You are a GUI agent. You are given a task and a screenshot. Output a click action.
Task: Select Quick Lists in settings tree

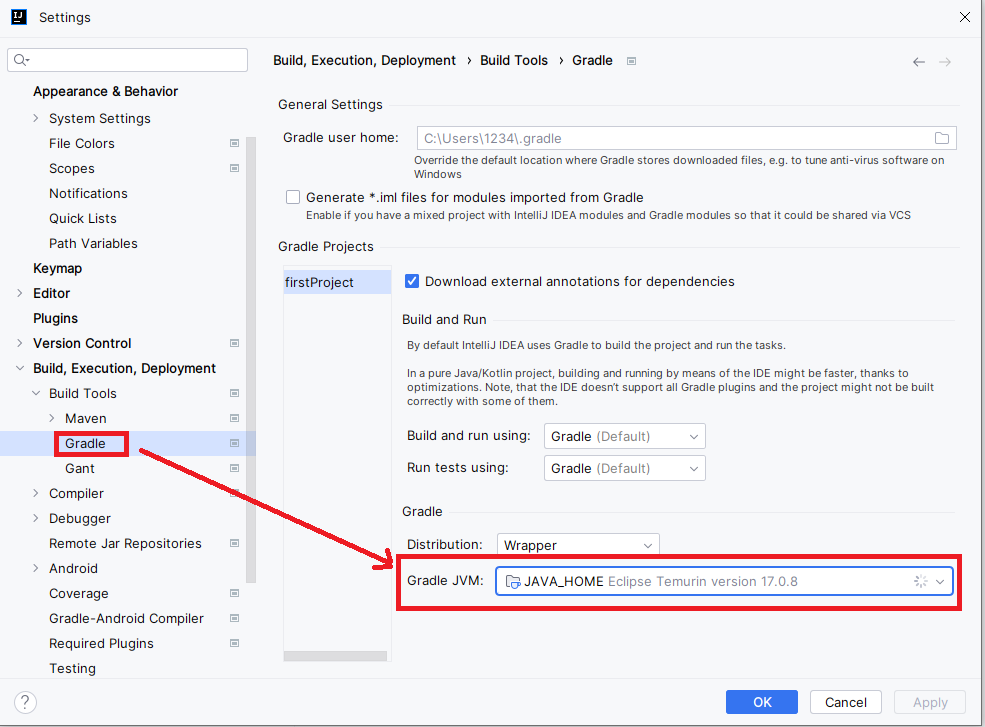pos(83,219)
